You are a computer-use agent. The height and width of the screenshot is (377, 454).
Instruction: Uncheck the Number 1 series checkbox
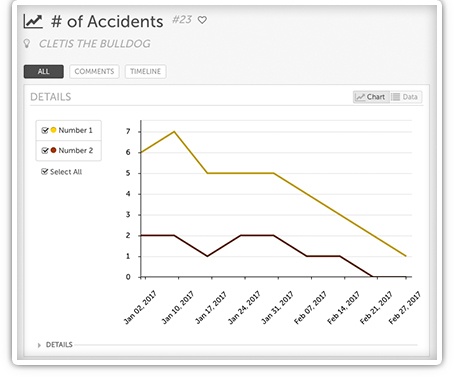(x=45, y=130)
